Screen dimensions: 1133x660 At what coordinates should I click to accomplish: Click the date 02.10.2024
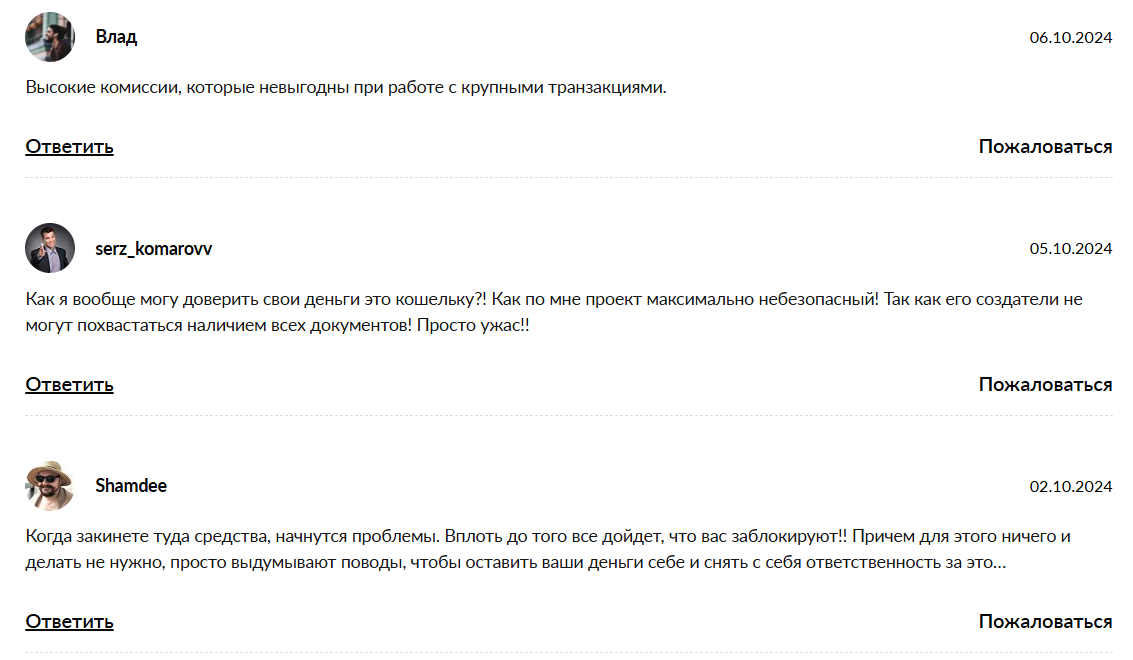[1071, 487]
